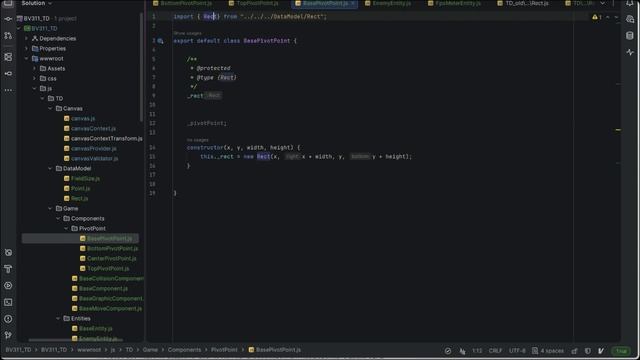
Task: Open the Git tool window icon
Action: [x=8, y=336]
